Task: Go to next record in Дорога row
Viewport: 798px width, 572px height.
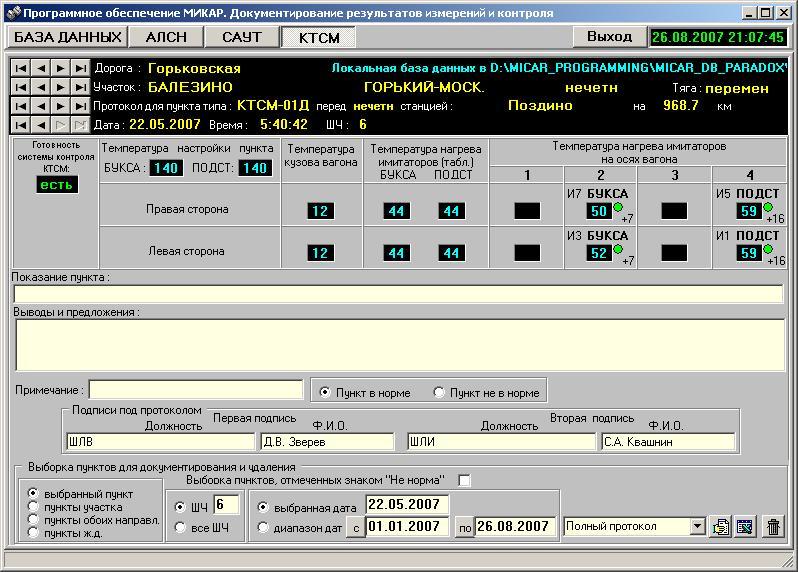Action: coord(60,68)
